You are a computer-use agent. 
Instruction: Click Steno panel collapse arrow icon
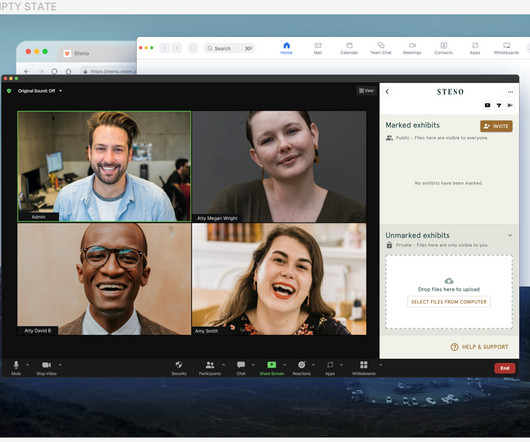(x=510, y=105)
